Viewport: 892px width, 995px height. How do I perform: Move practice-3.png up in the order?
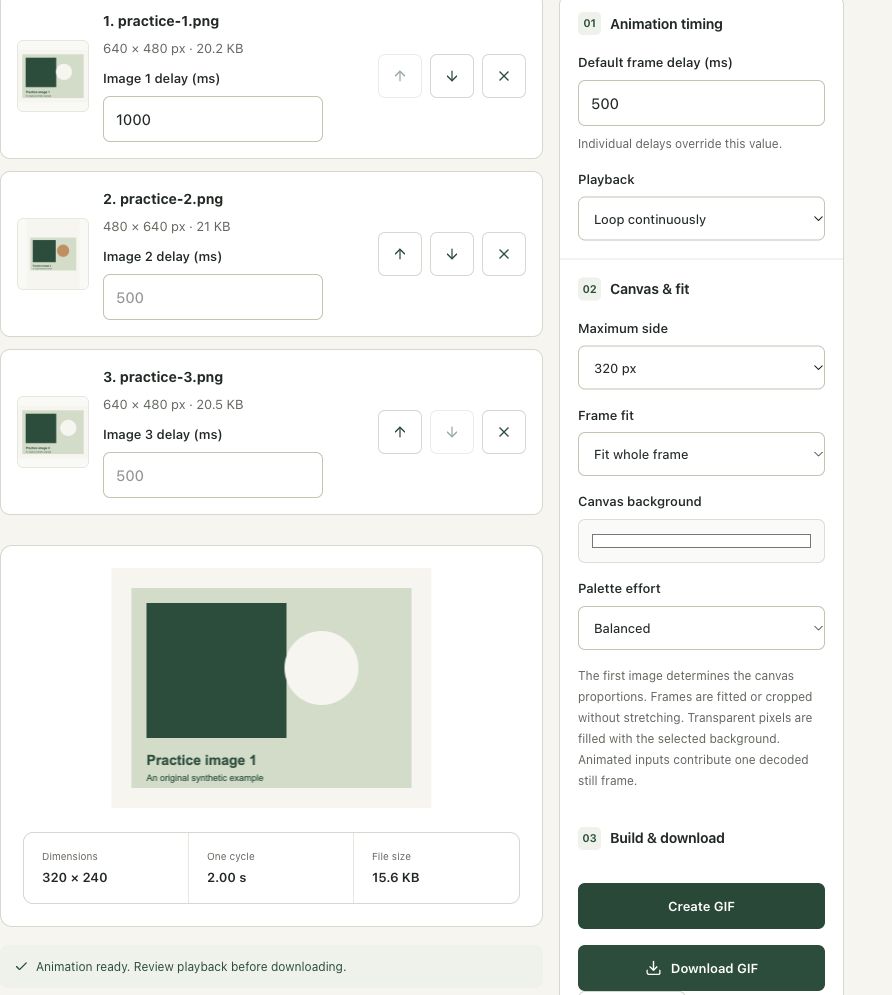[x=400, y=432]
